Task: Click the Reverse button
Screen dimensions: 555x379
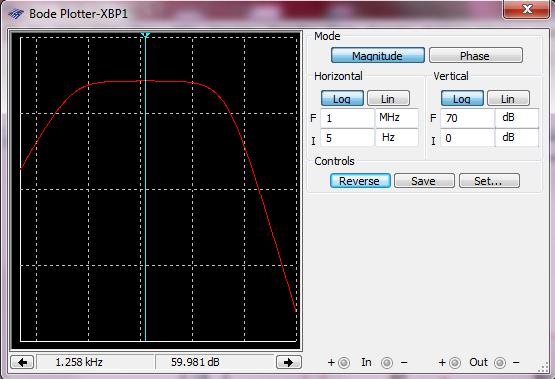Action: 360,181
